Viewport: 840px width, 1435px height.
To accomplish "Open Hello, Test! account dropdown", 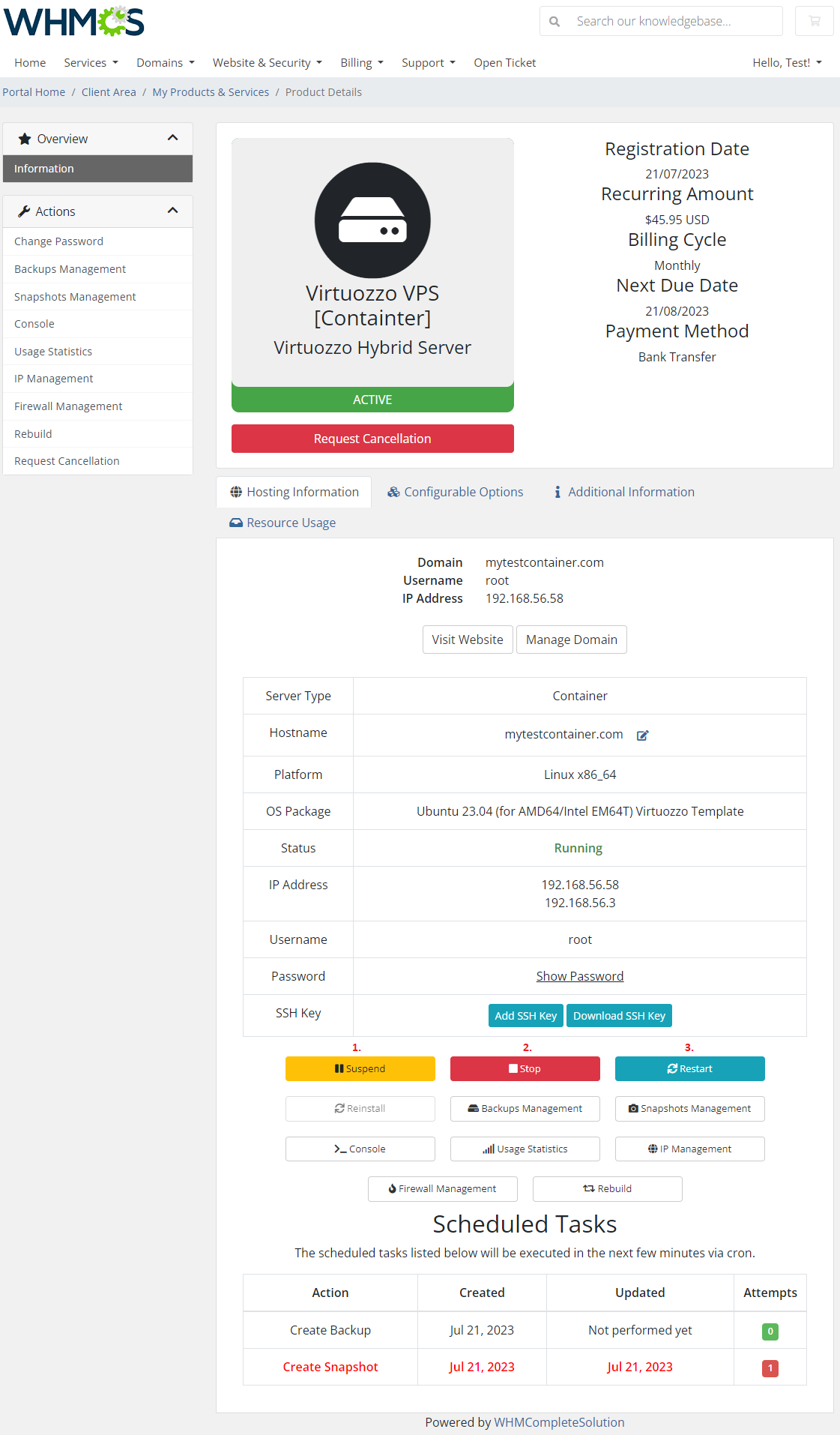I will (787, 63).
